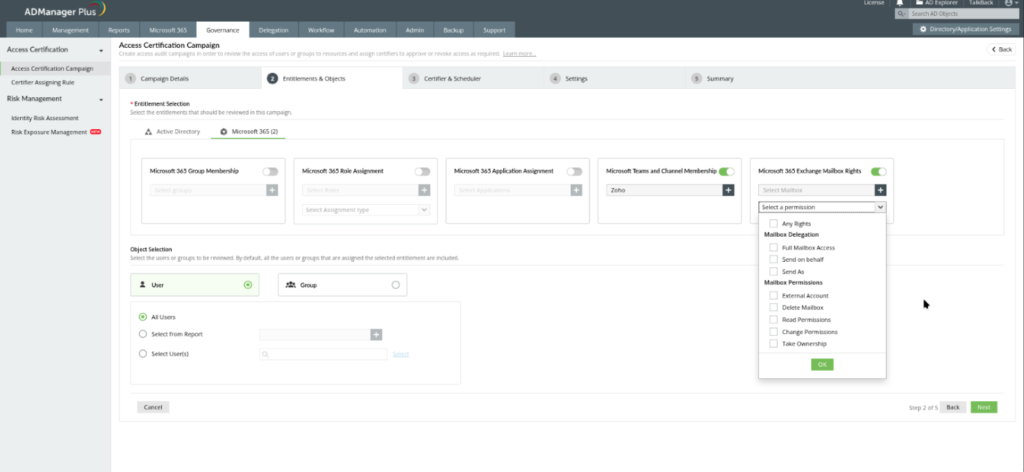Click into the Select User(s) search field

[x=323, y=353]
